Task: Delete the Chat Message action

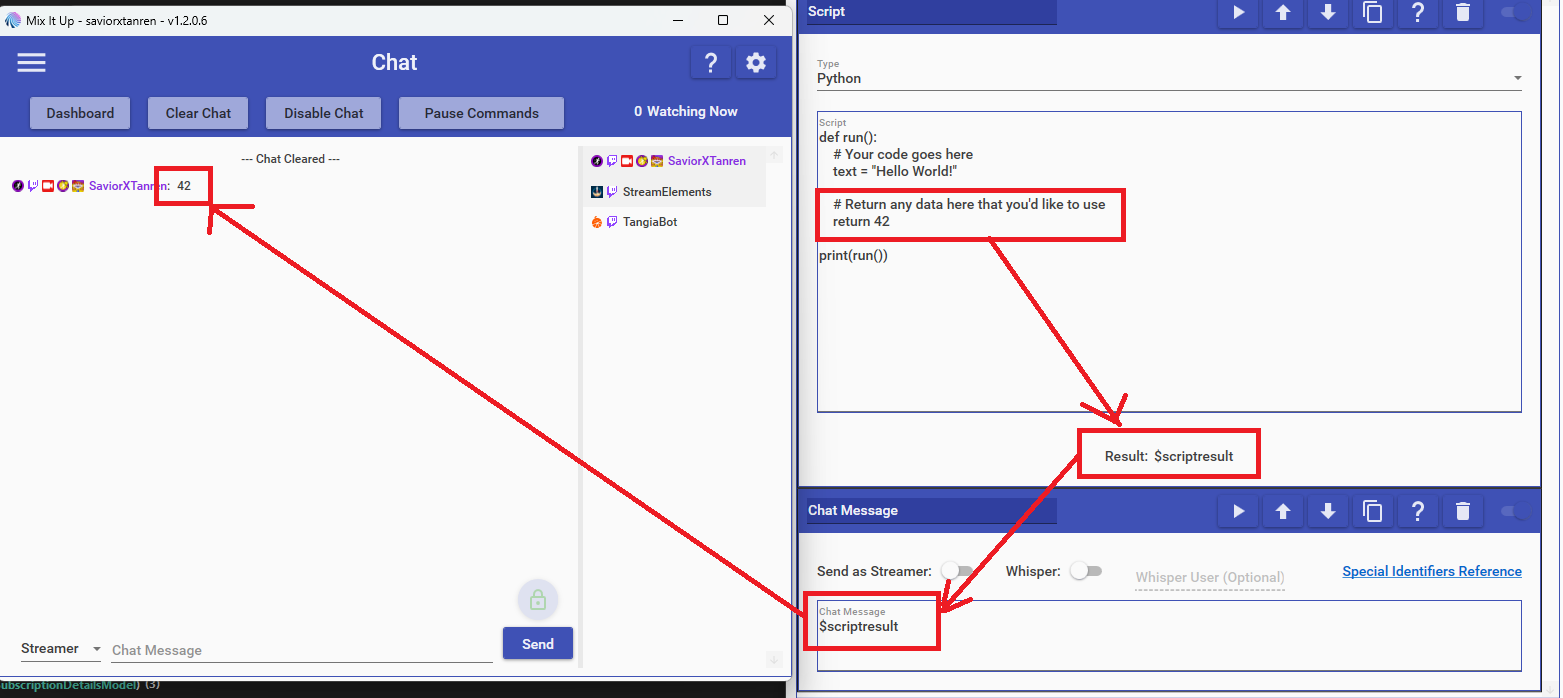Action: (1463, 511)
